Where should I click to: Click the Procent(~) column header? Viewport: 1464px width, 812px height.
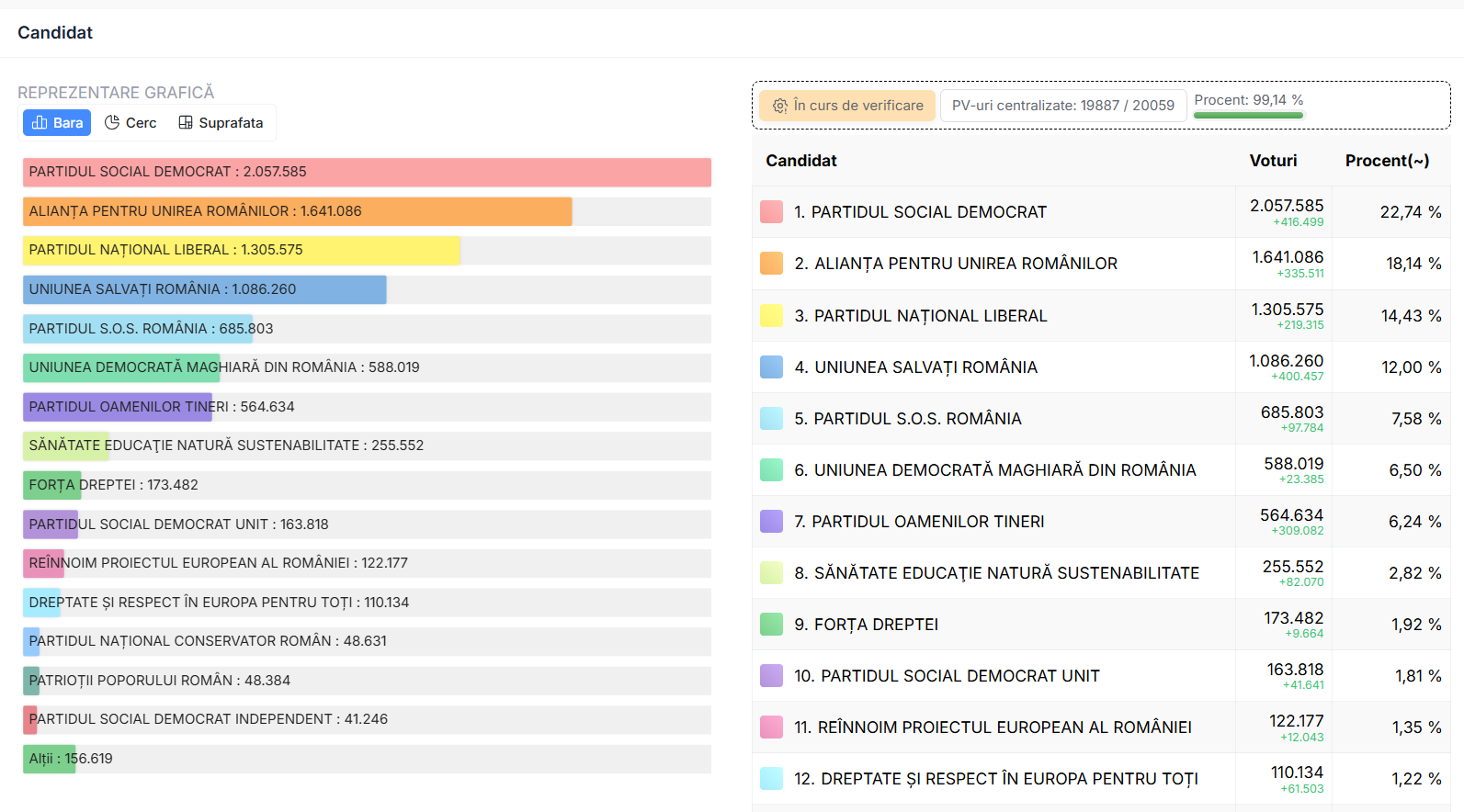coord(1387,161)
